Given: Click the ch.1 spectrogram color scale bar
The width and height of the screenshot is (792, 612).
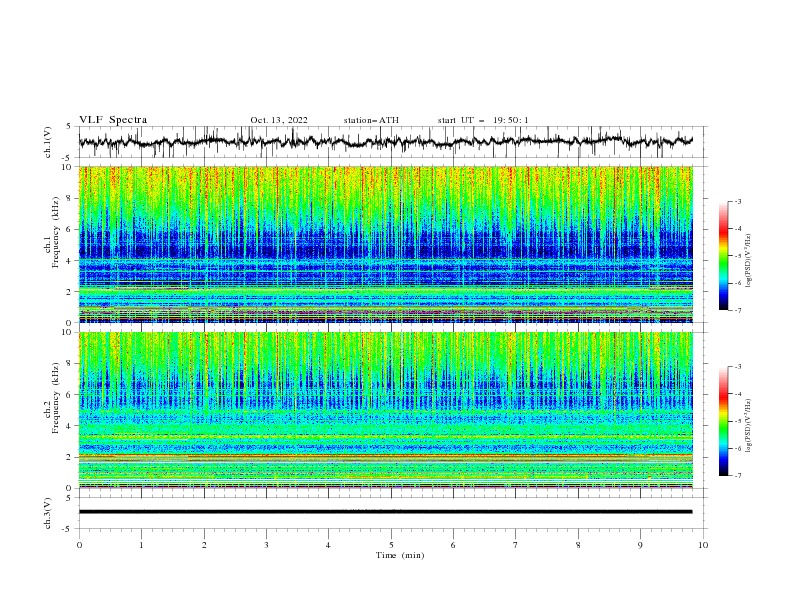Looking at the screenshot, I should (x=723, y=256).
